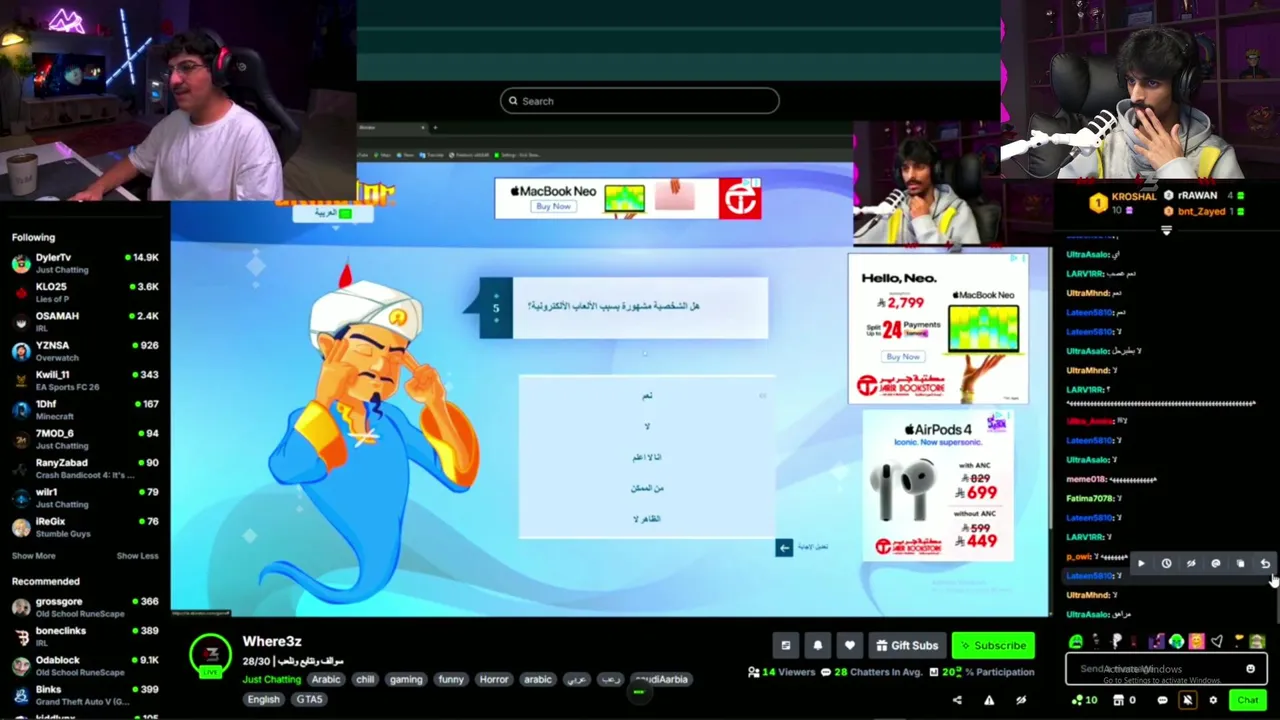Open Odablock recommended channel

(85, 666)
